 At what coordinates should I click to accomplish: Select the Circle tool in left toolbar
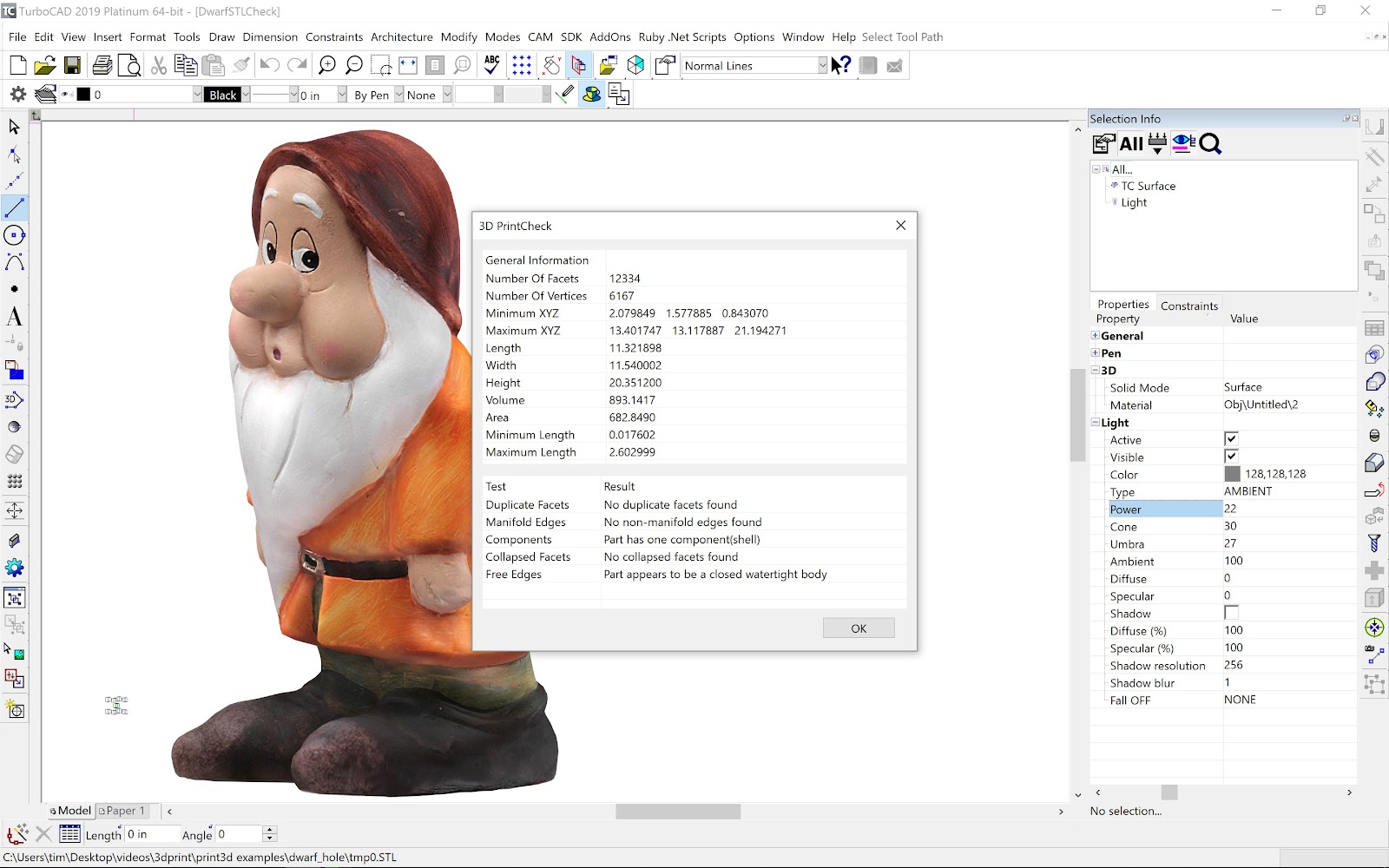pos(15,235)
